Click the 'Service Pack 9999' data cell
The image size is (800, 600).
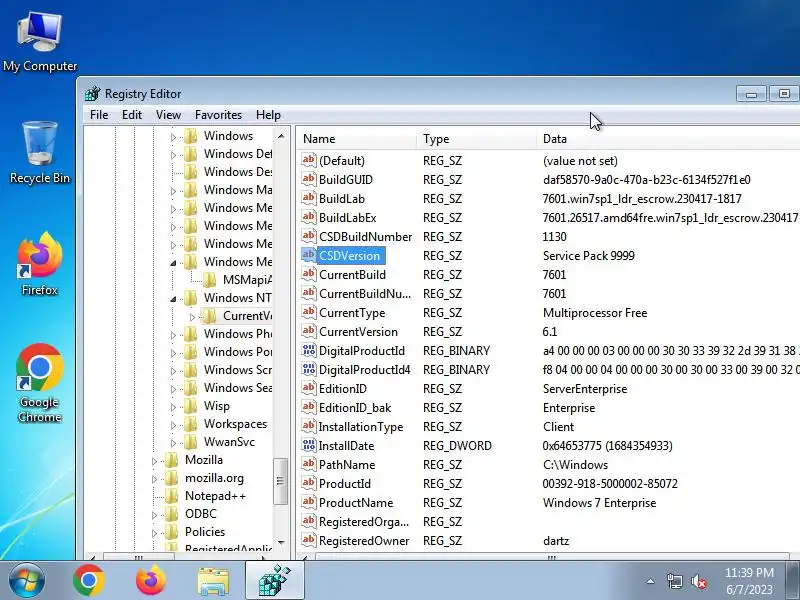pos(588,256)
